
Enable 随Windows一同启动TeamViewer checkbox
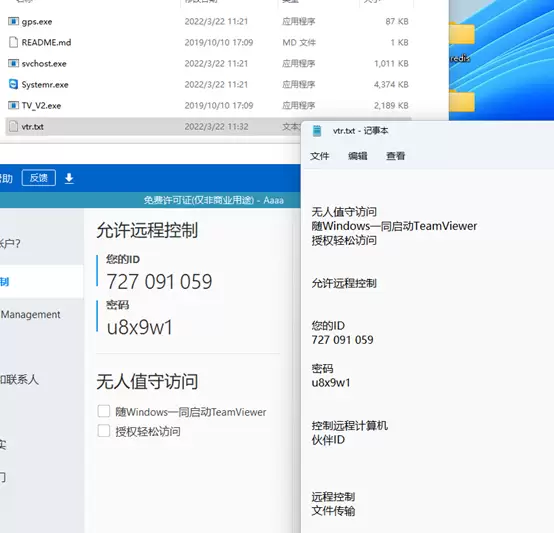(x=104, y=411)
